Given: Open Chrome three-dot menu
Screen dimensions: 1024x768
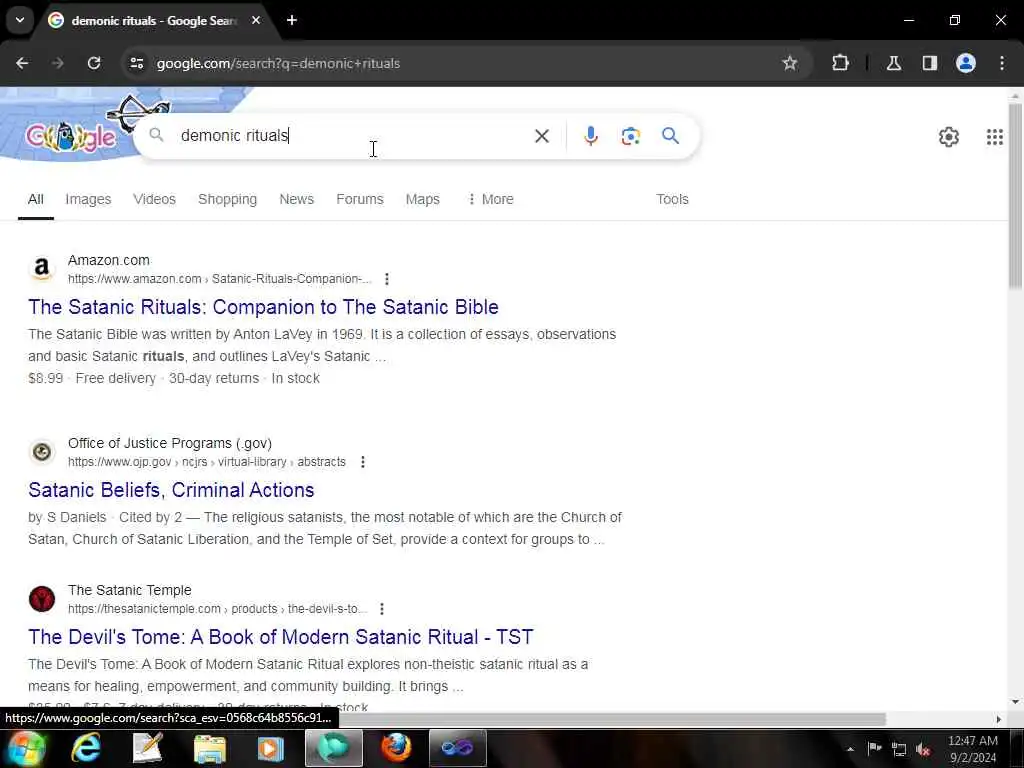Looking at the screenshot, I should point(1002,63).
